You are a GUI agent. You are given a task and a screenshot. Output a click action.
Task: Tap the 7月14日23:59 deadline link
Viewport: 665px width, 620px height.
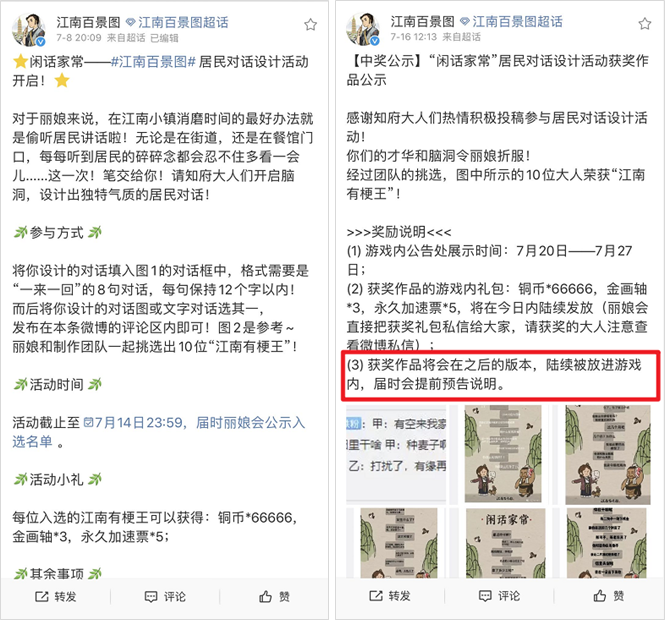(x=133, y=422)
